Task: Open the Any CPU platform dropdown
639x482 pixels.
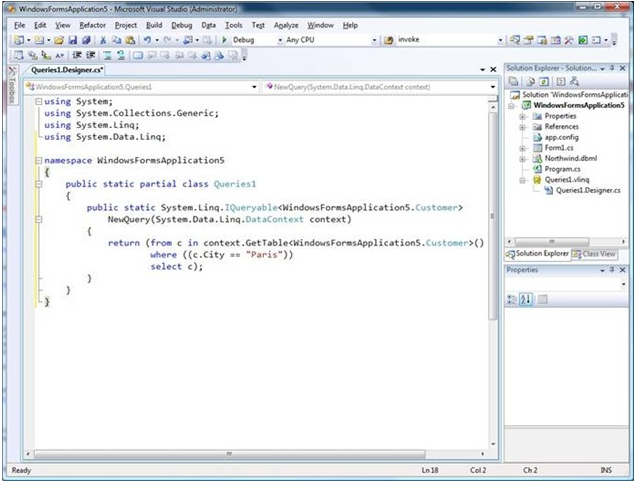Action: coord(374,40)
